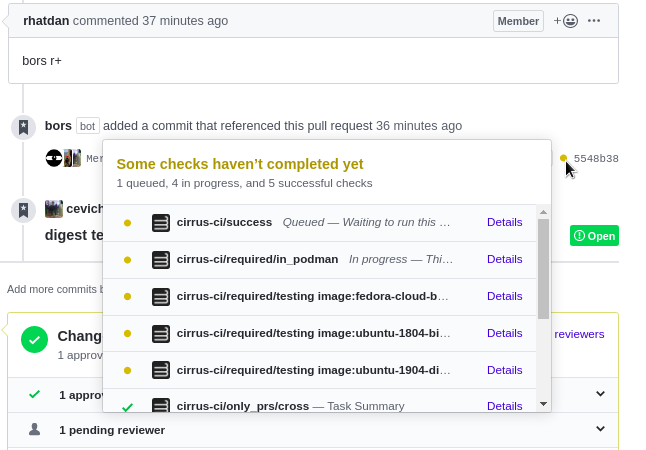Open Details for the fedora-cloud testing check
Image resolution: width=646 pixels, height=450 pixels.
[x=504, y=296]
